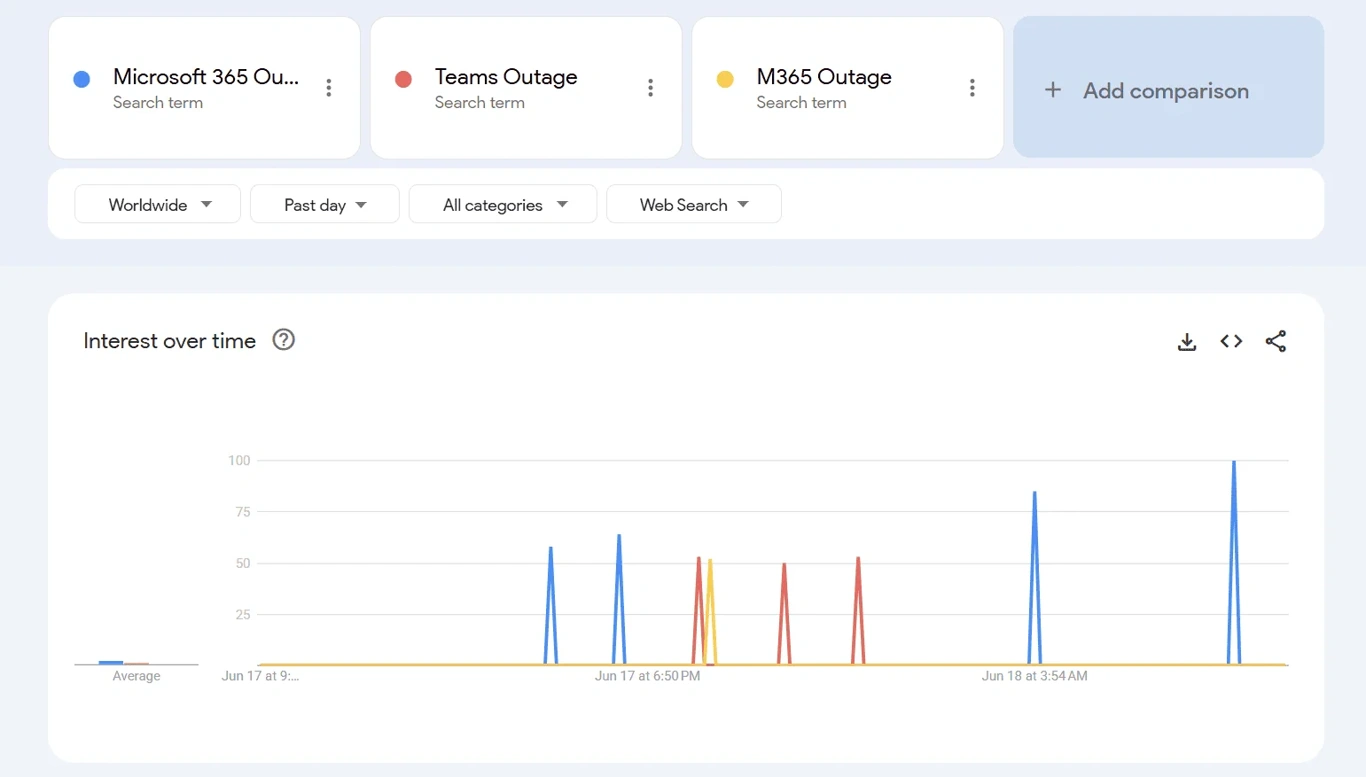
Task: Open help for Interest over time
Action: pyautogui.click(x=284, y=340)
